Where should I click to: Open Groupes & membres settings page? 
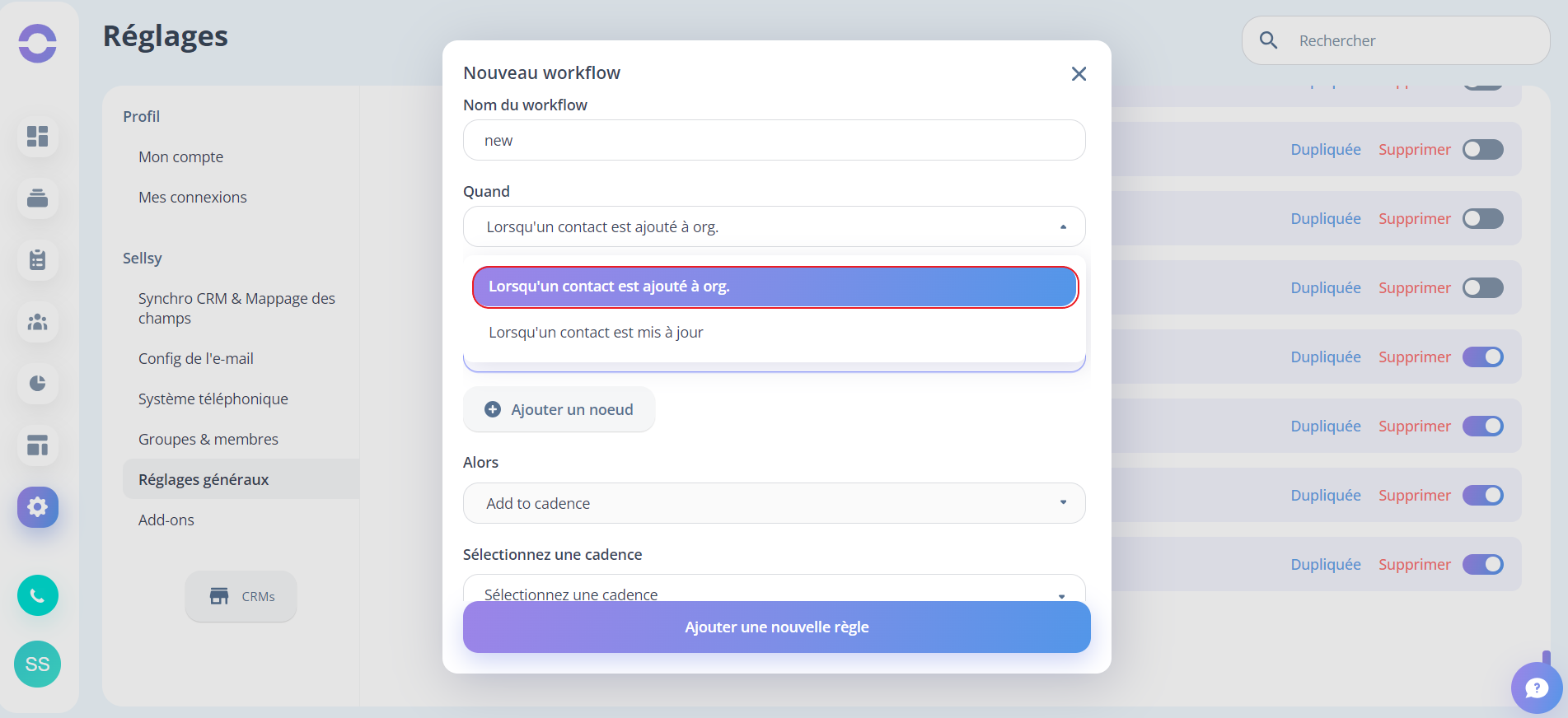[208, 440]
